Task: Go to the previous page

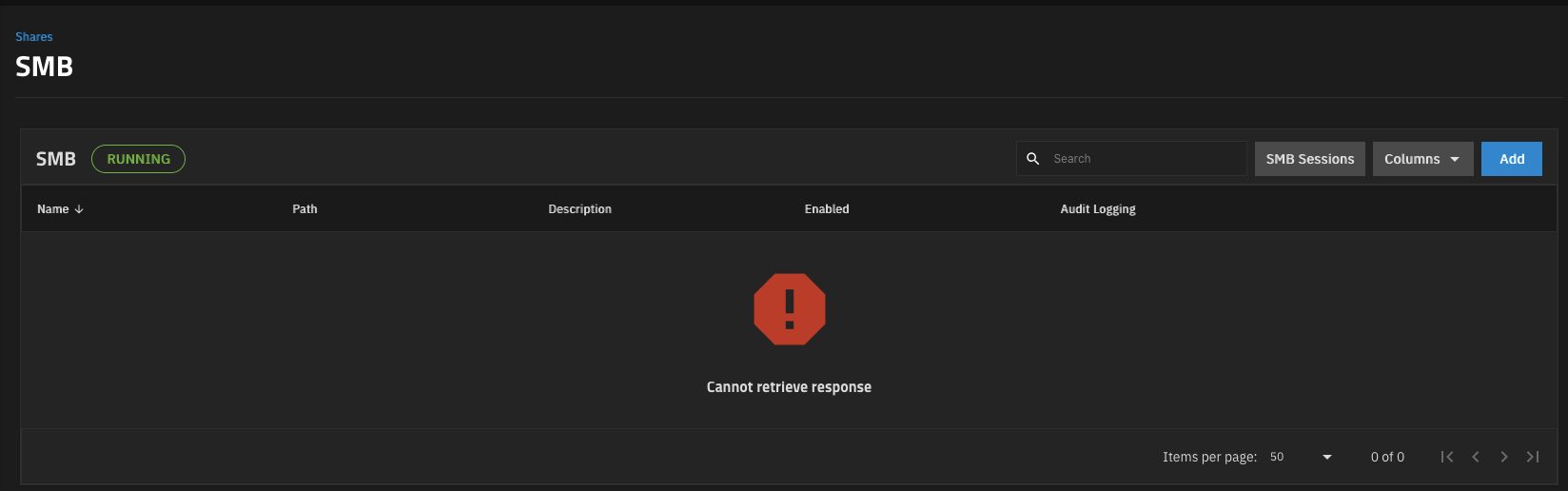Action: pos(1476,458)
